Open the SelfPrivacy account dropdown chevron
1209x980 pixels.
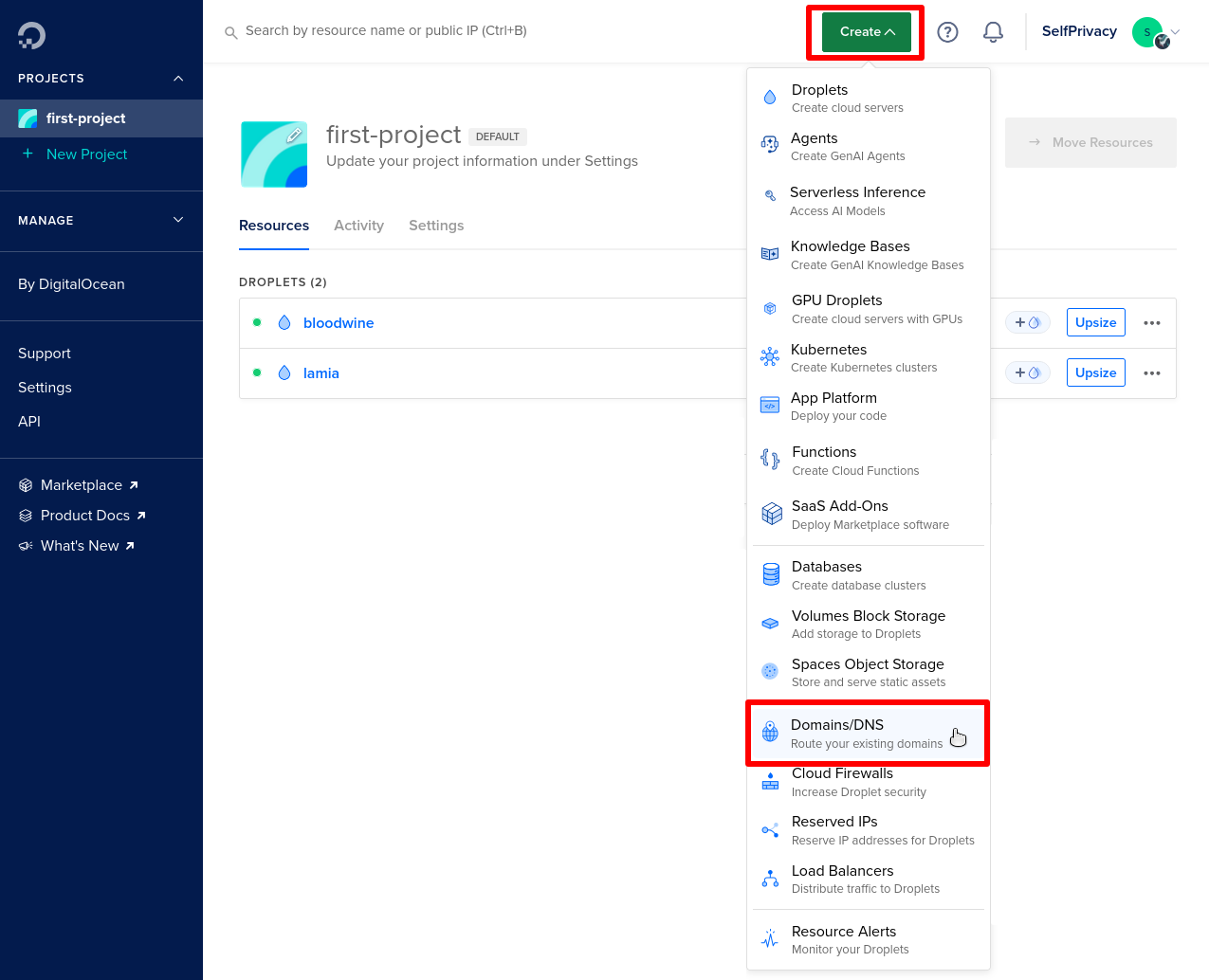point(1176,31)
